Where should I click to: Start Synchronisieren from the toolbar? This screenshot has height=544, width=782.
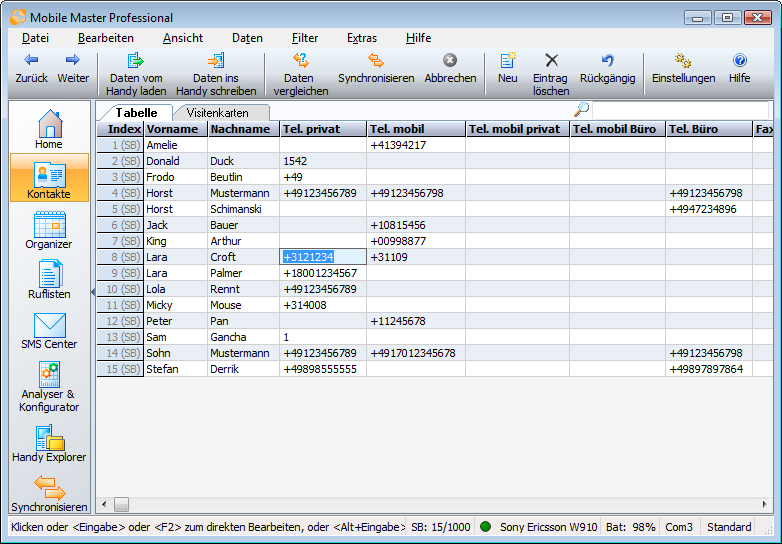coord(375,61)
